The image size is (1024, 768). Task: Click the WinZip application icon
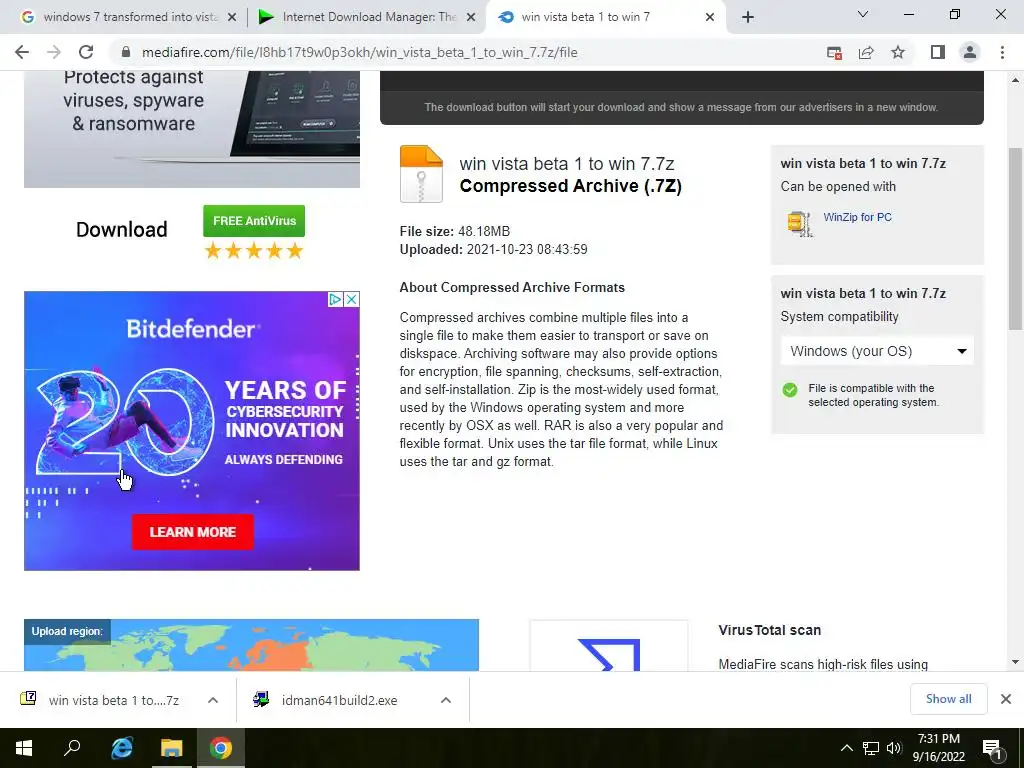[800, 223]
